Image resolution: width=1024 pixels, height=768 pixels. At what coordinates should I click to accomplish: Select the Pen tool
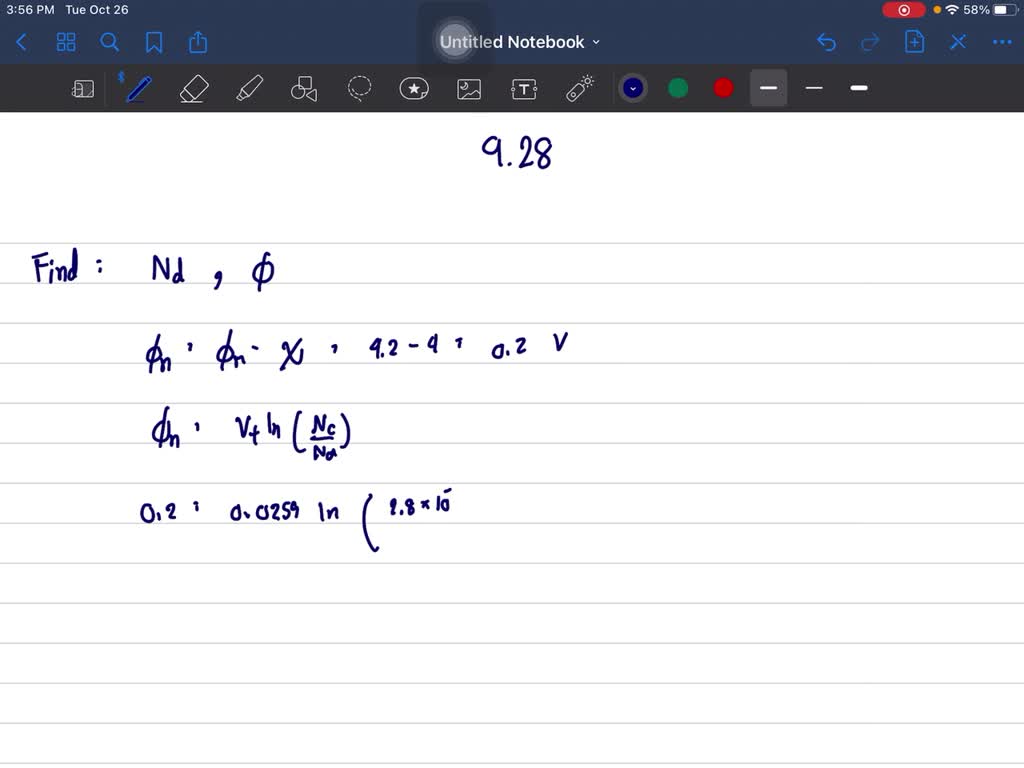(x=137, y=88)
